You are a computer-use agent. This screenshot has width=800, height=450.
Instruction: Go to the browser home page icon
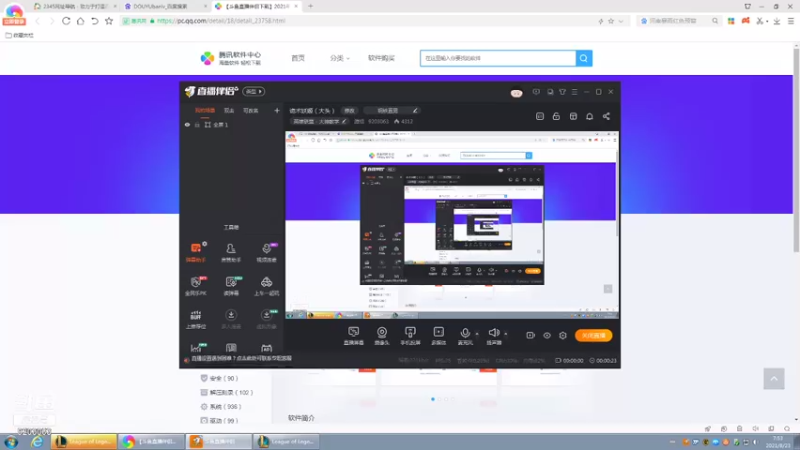(x=80, y=21)
